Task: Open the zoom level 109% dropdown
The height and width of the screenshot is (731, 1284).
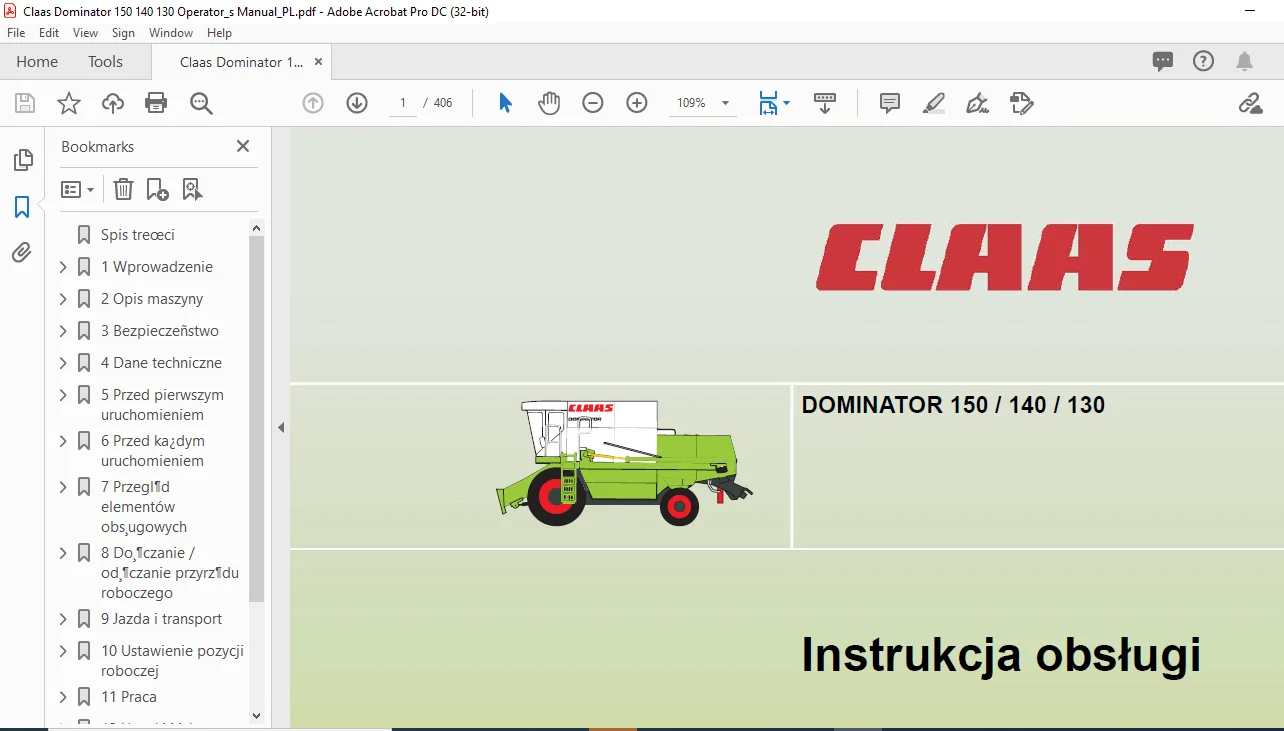Action: click(x=725, y=103)
